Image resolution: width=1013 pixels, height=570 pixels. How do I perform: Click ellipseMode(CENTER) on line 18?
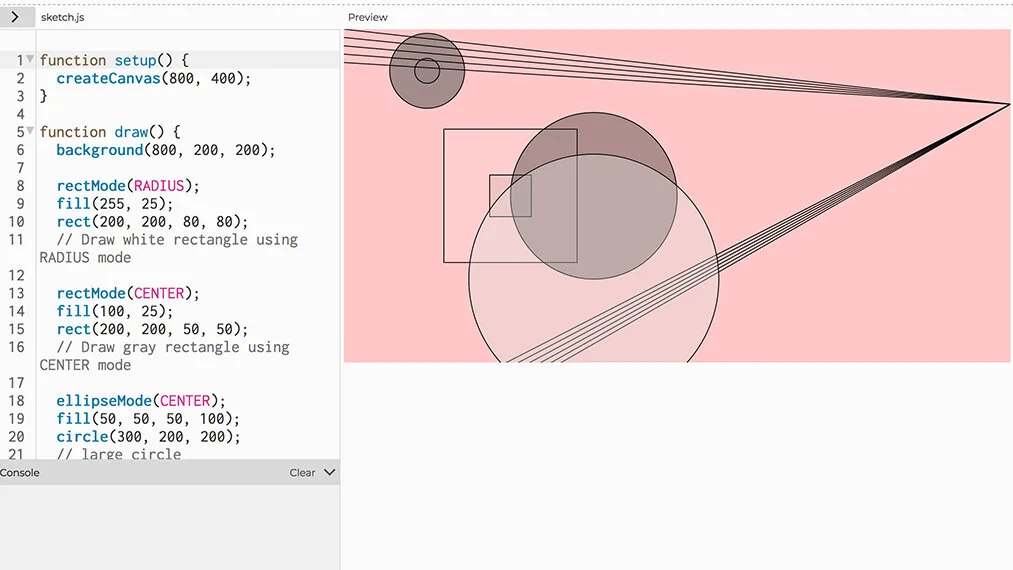(141, 401)
